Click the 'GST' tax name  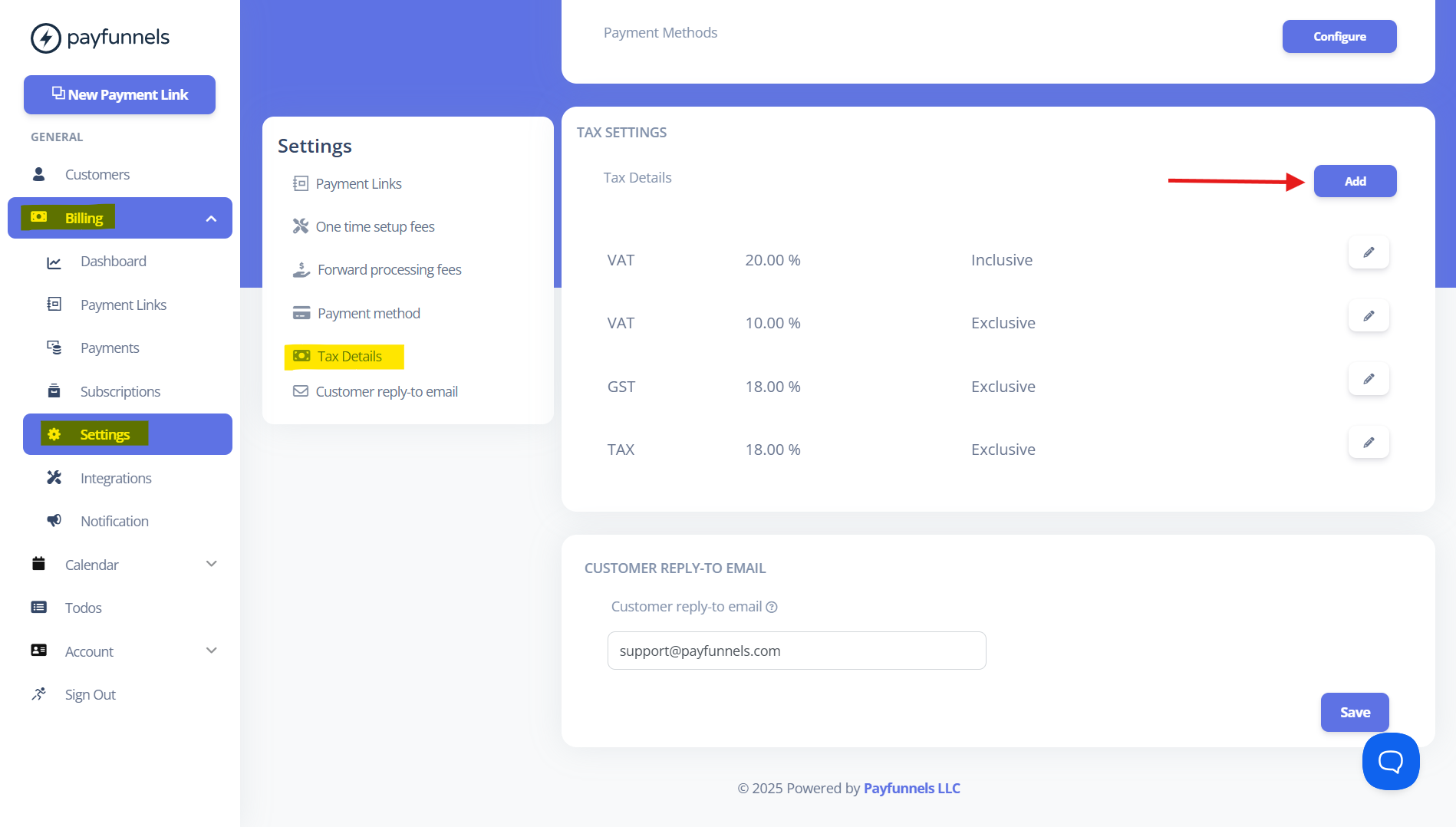click(621, 387)
